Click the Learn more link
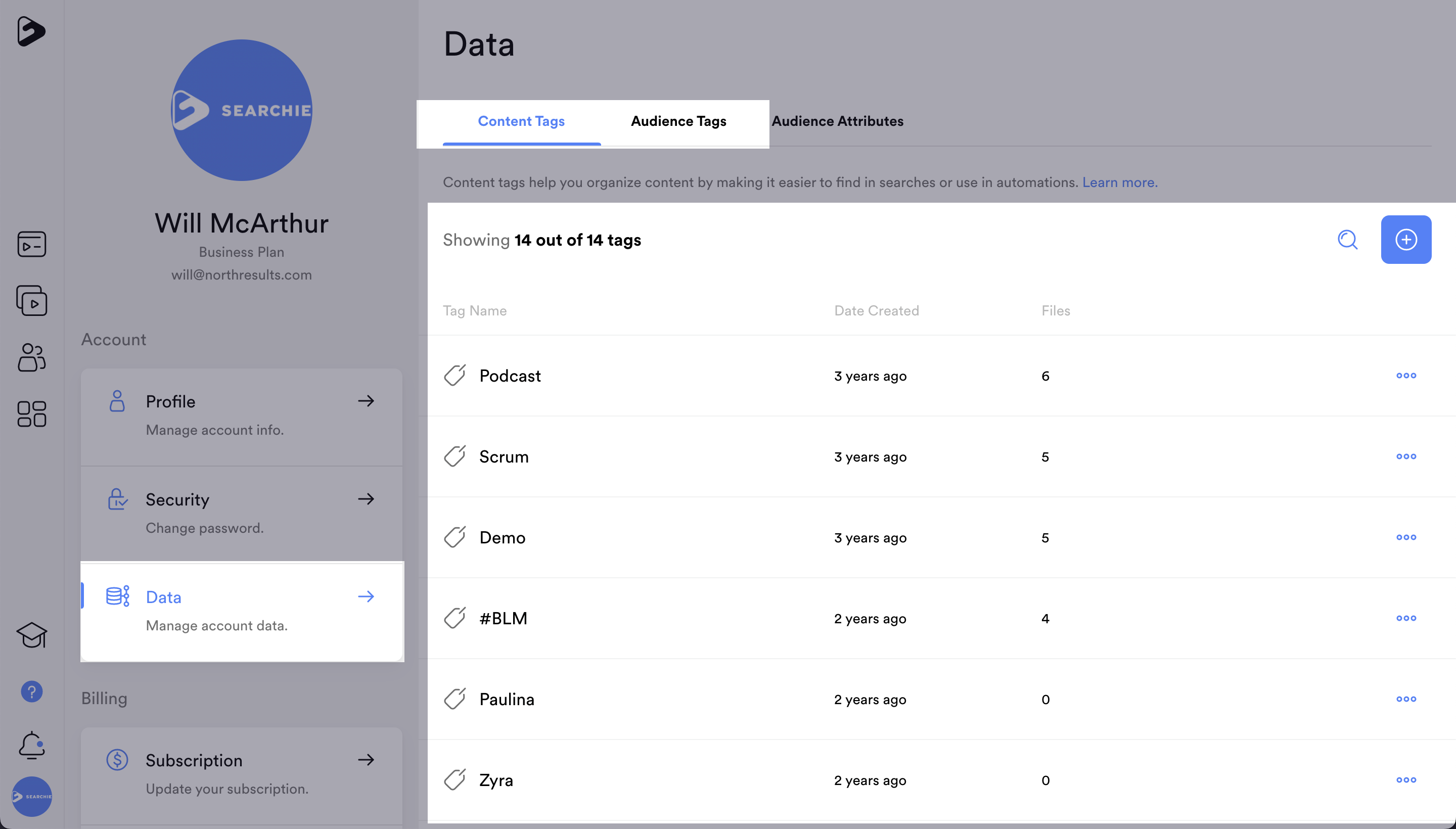The image size is (1456, 829). pos(1119,182)
